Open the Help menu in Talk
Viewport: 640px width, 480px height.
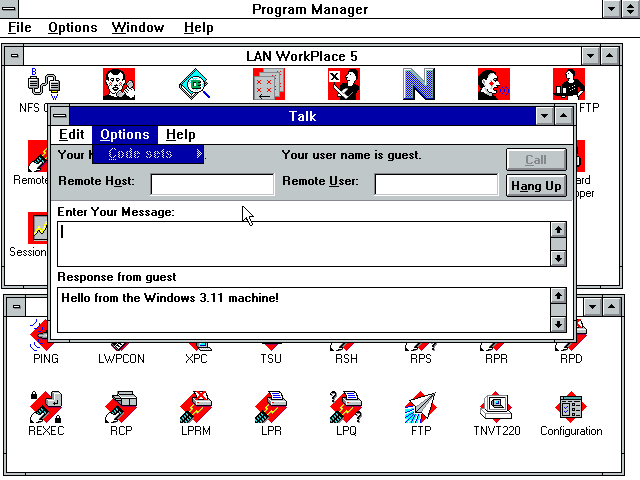181,134
